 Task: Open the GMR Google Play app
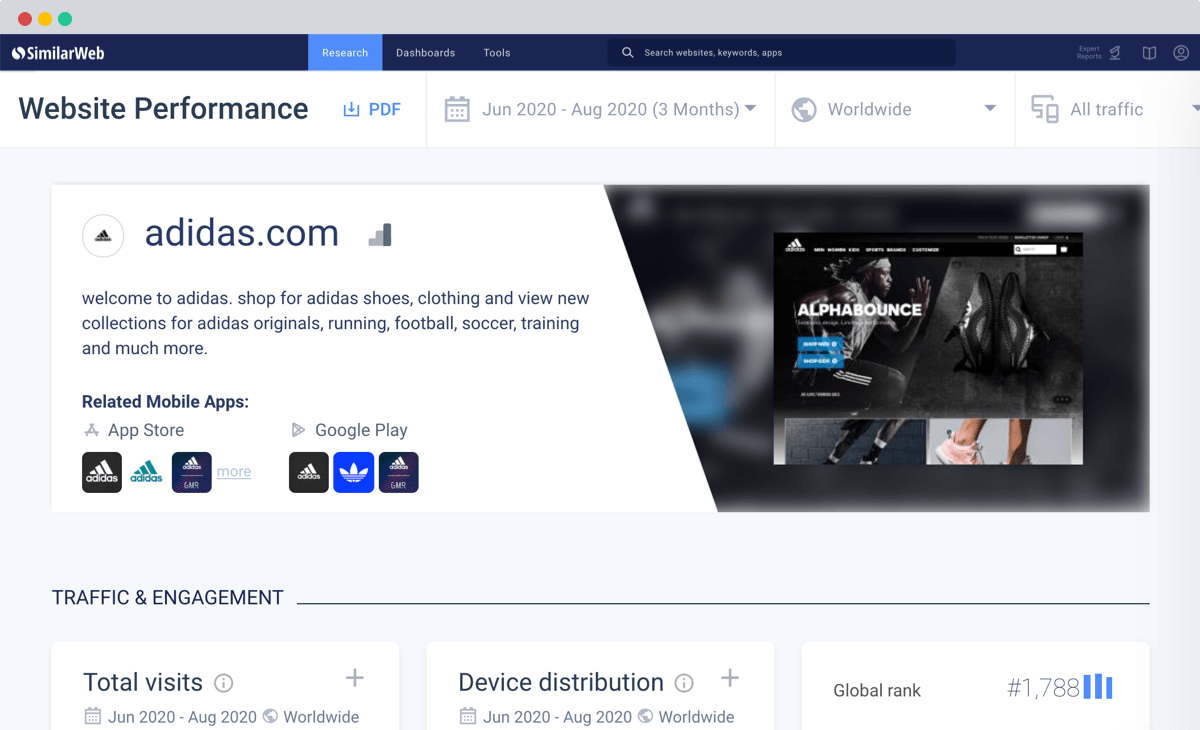pos(399,472)
